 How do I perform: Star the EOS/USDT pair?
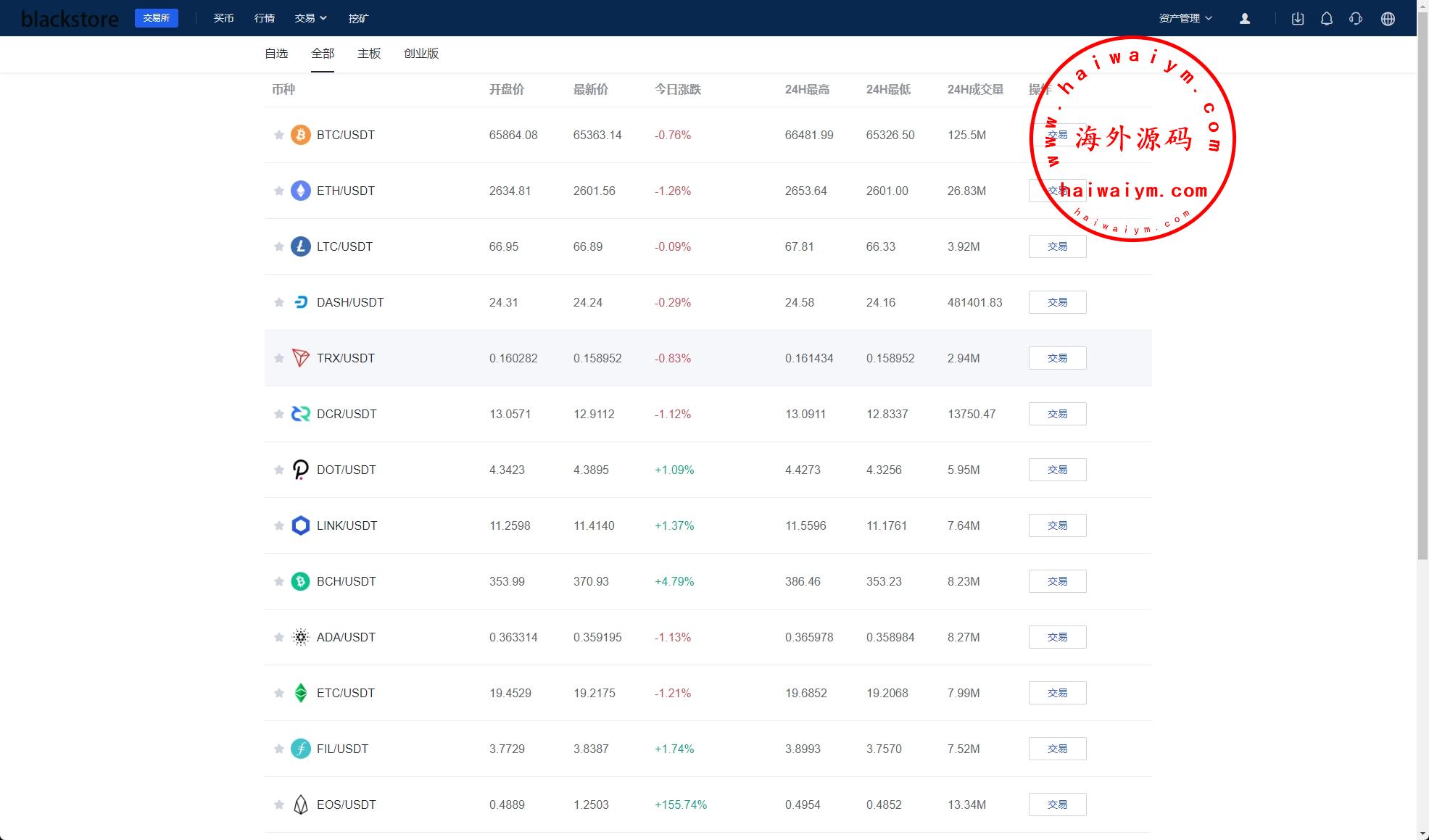click(x=278, y=804)
